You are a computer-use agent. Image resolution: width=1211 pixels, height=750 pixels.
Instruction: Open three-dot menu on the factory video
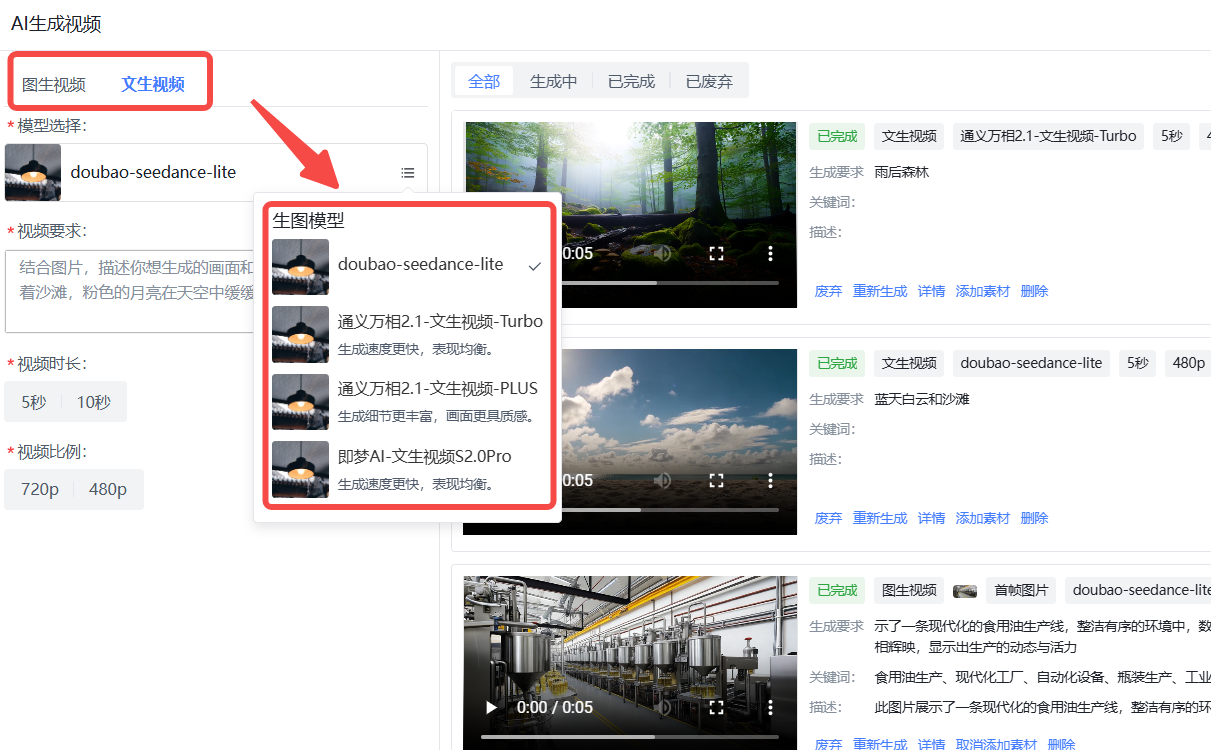pyautogui.click(x=770, y=707)
